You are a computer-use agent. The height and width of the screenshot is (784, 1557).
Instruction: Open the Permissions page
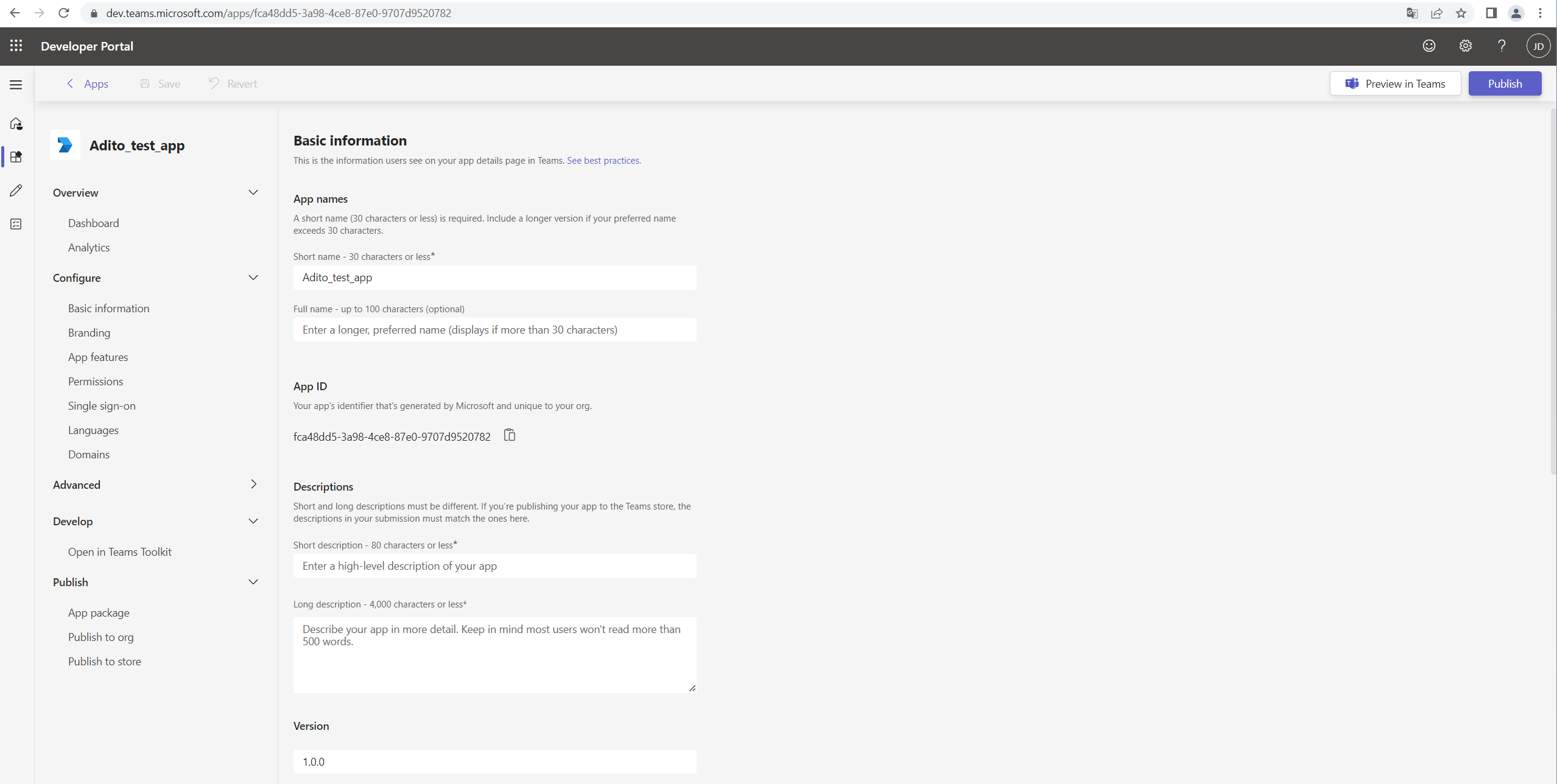(x=96, y=381)
